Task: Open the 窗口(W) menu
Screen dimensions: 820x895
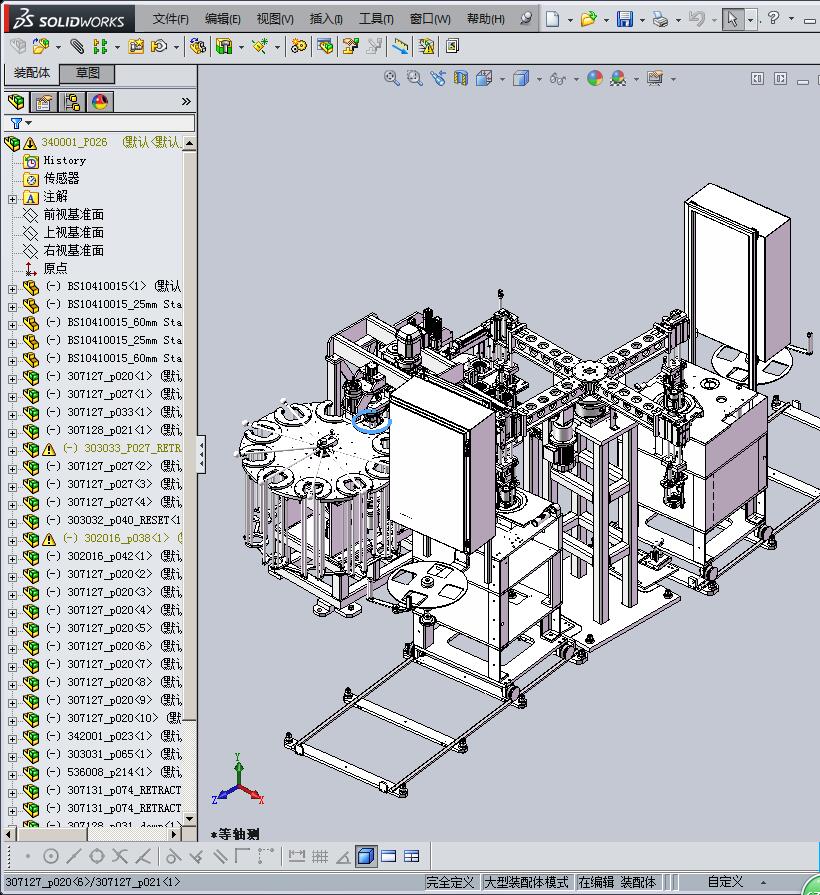Action: [x=430, y=19]
